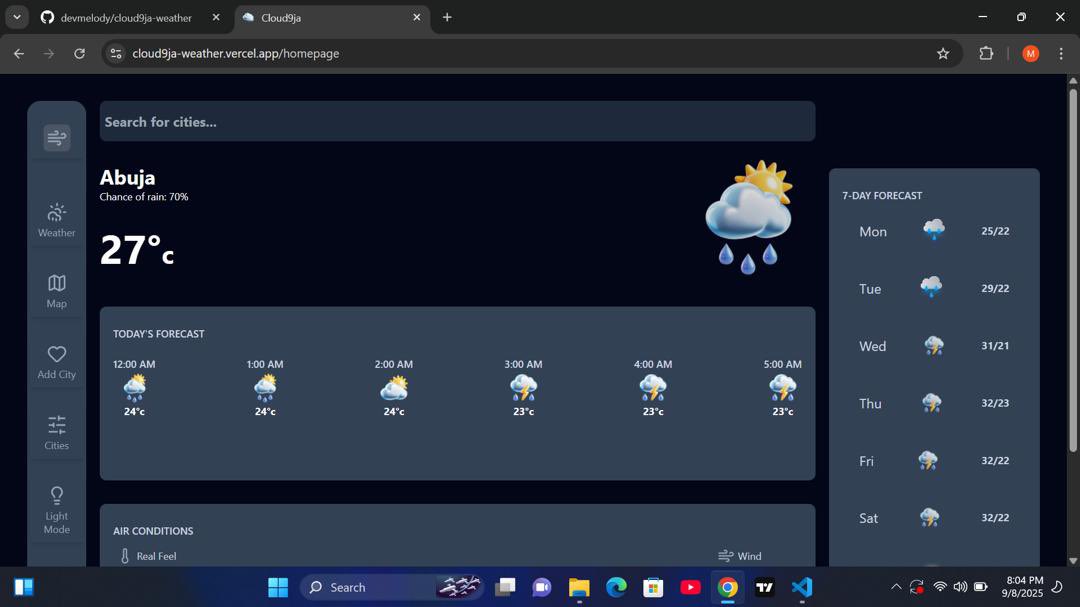Viewport: 1080px width, 607px height.
Task: Click the Wind icon under Air Conditions
Action: click(x=723, y=555)
